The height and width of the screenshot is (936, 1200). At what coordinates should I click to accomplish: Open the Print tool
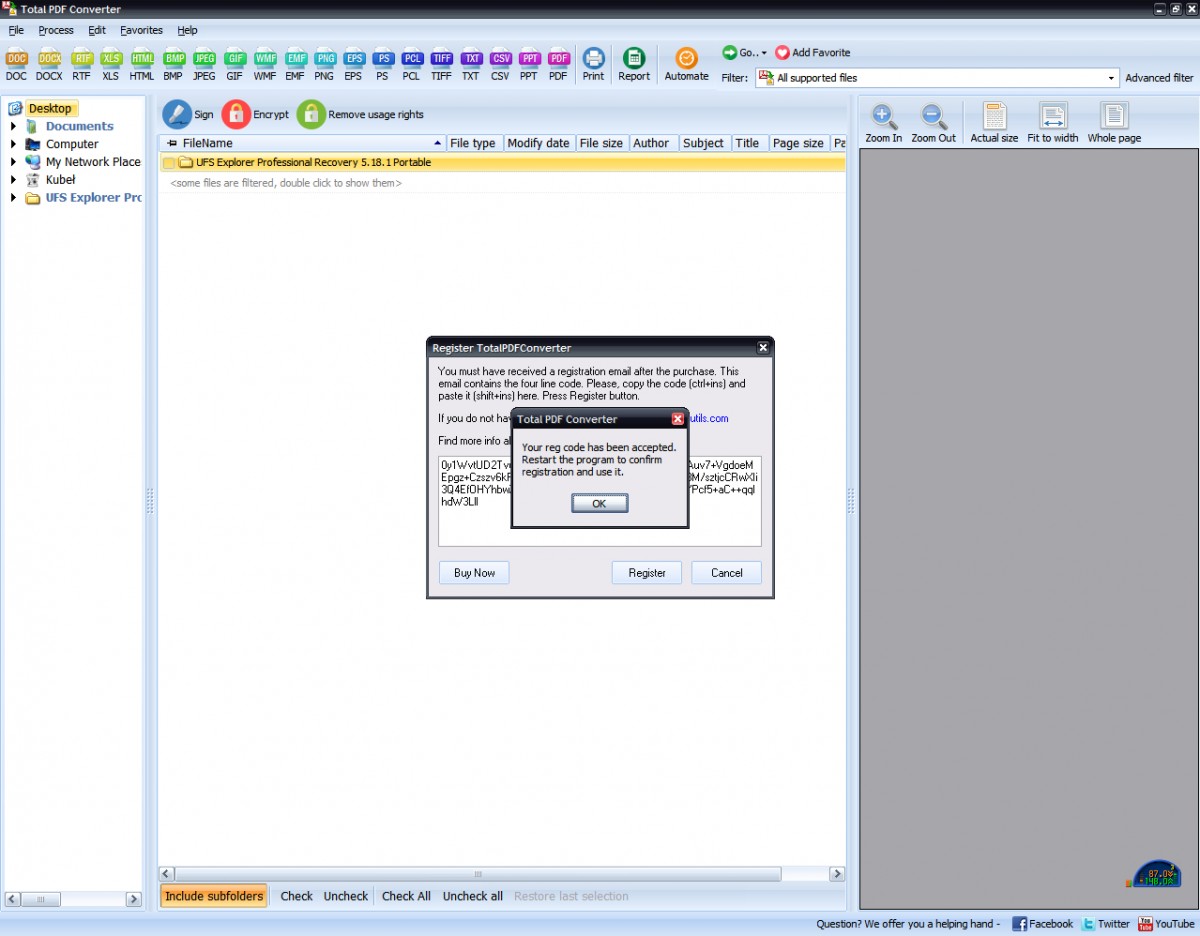coord(593,59)
